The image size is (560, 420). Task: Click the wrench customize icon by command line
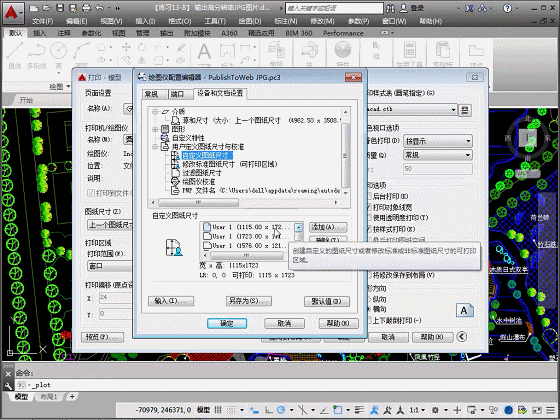(x=8, y=386)
